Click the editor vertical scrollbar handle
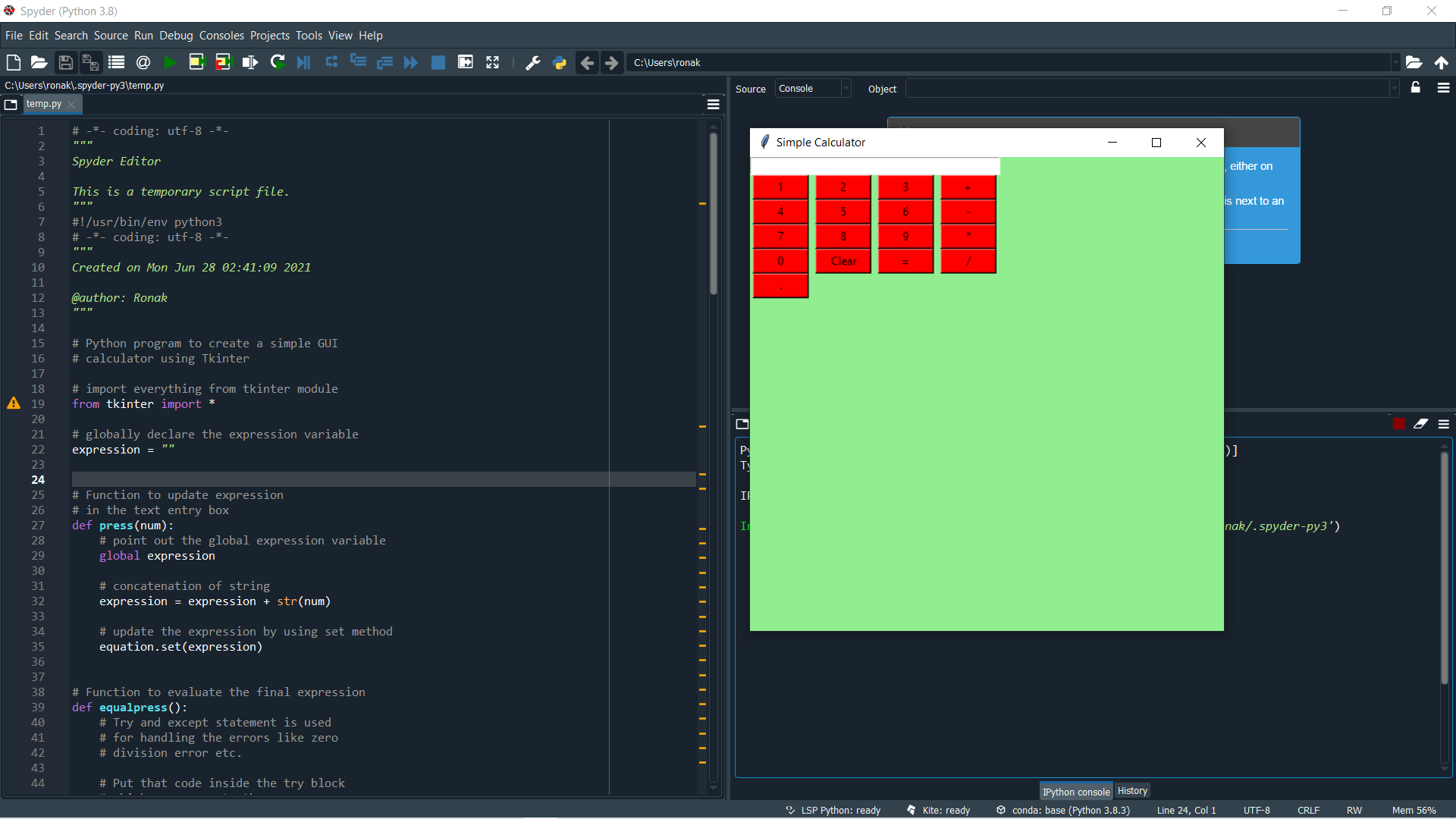 coord(713,212)
